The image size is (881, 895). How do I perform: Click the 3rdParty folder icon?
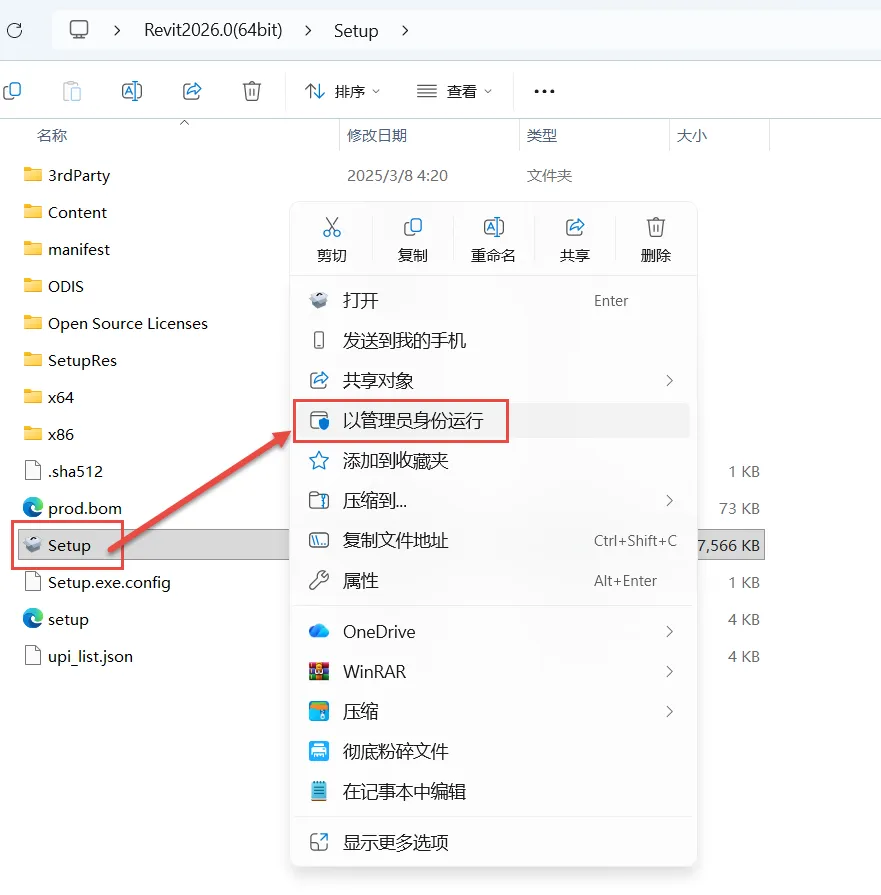[33, 174]
